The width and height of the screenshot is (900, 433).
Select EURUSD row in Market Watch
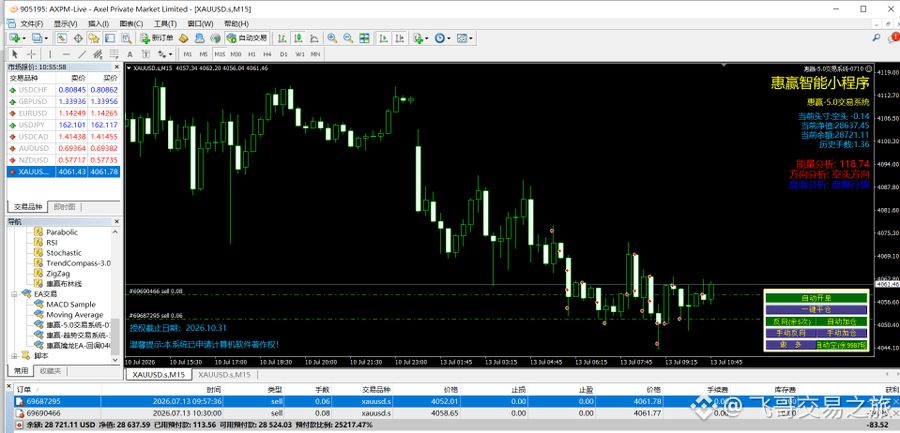[x=64, y=113]
